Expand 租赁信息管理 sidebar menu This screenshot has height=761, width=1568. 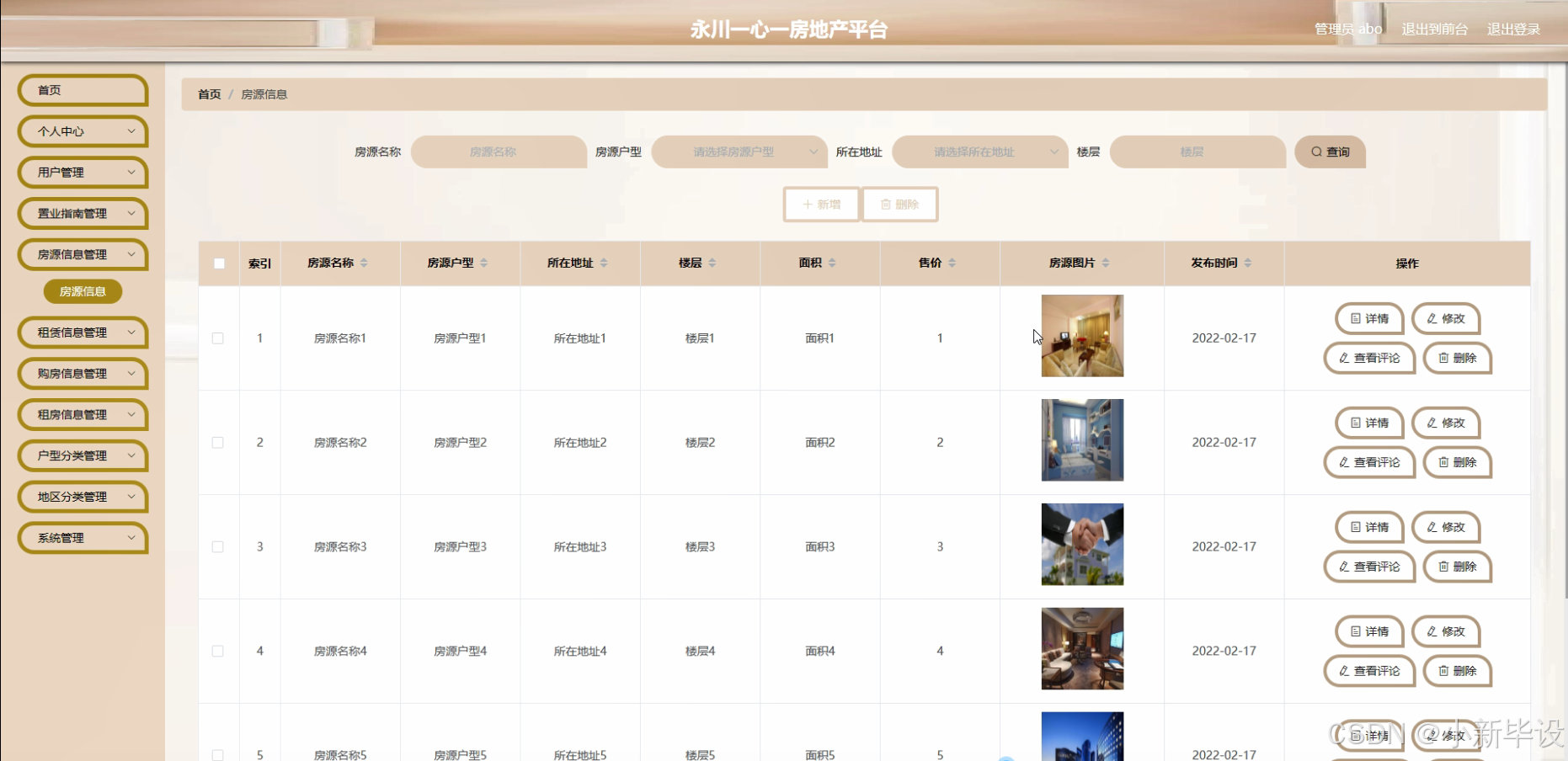point(83,333)
